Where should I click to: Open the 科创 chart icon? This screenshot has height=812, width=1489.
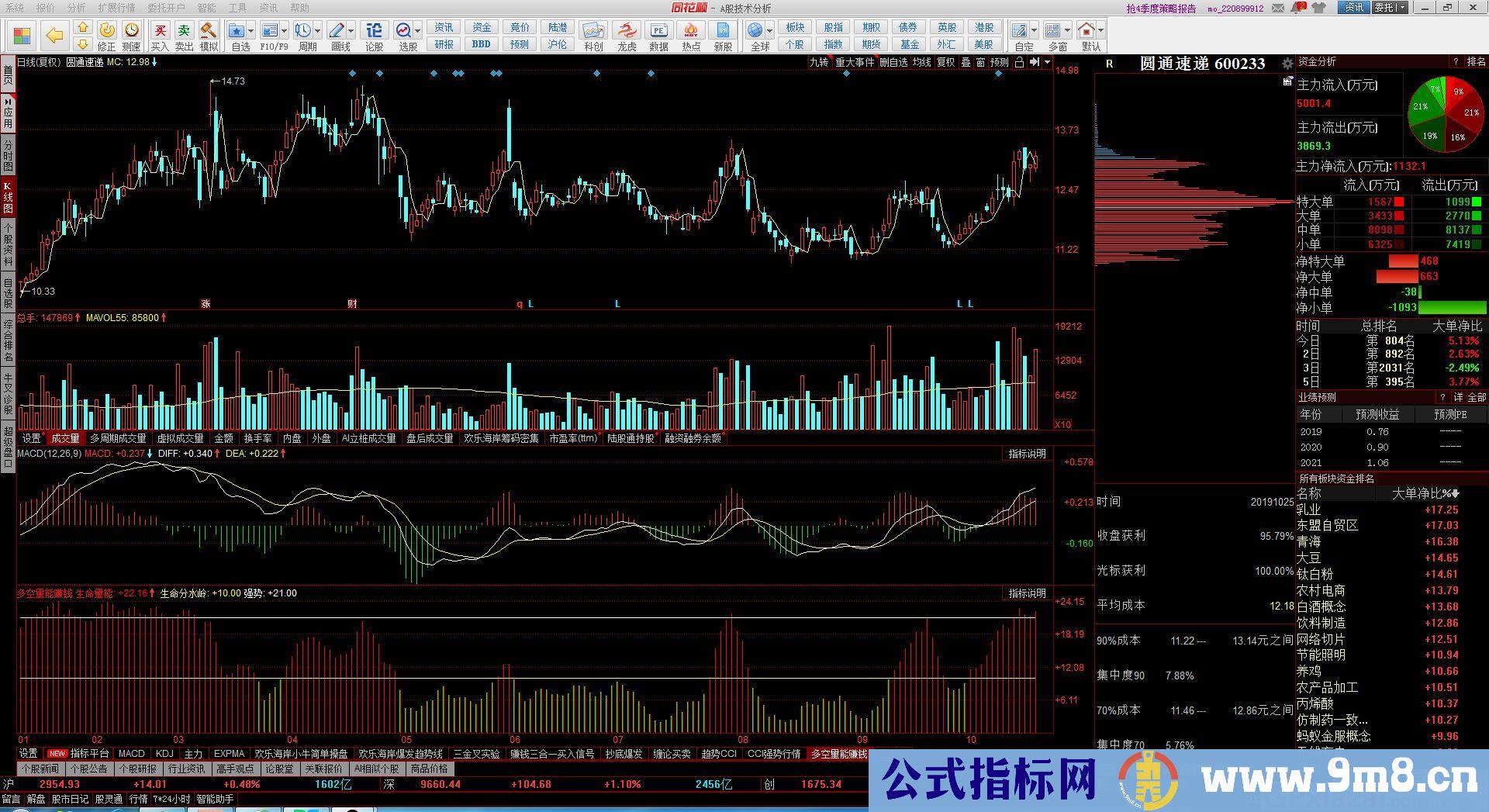pyautogui.click(x=593, y=30)
